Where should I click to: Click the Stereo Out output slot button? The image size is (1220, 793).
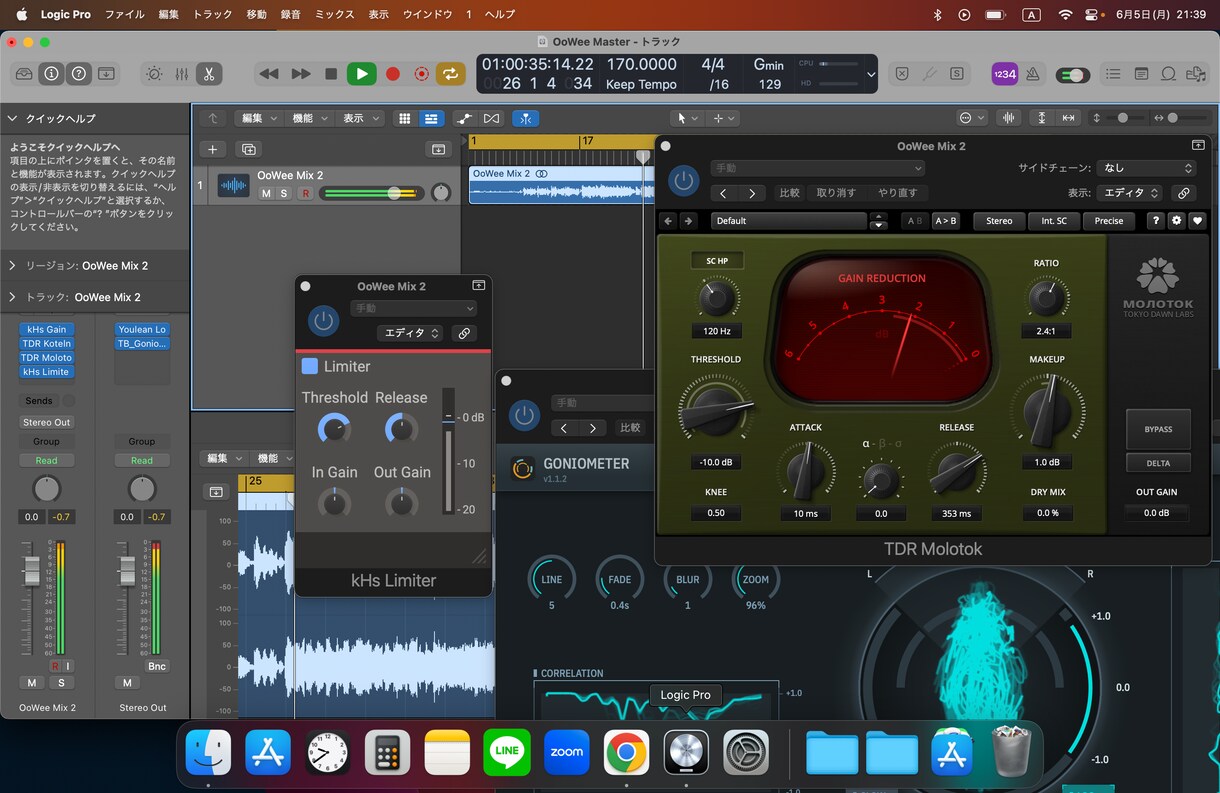47,422
